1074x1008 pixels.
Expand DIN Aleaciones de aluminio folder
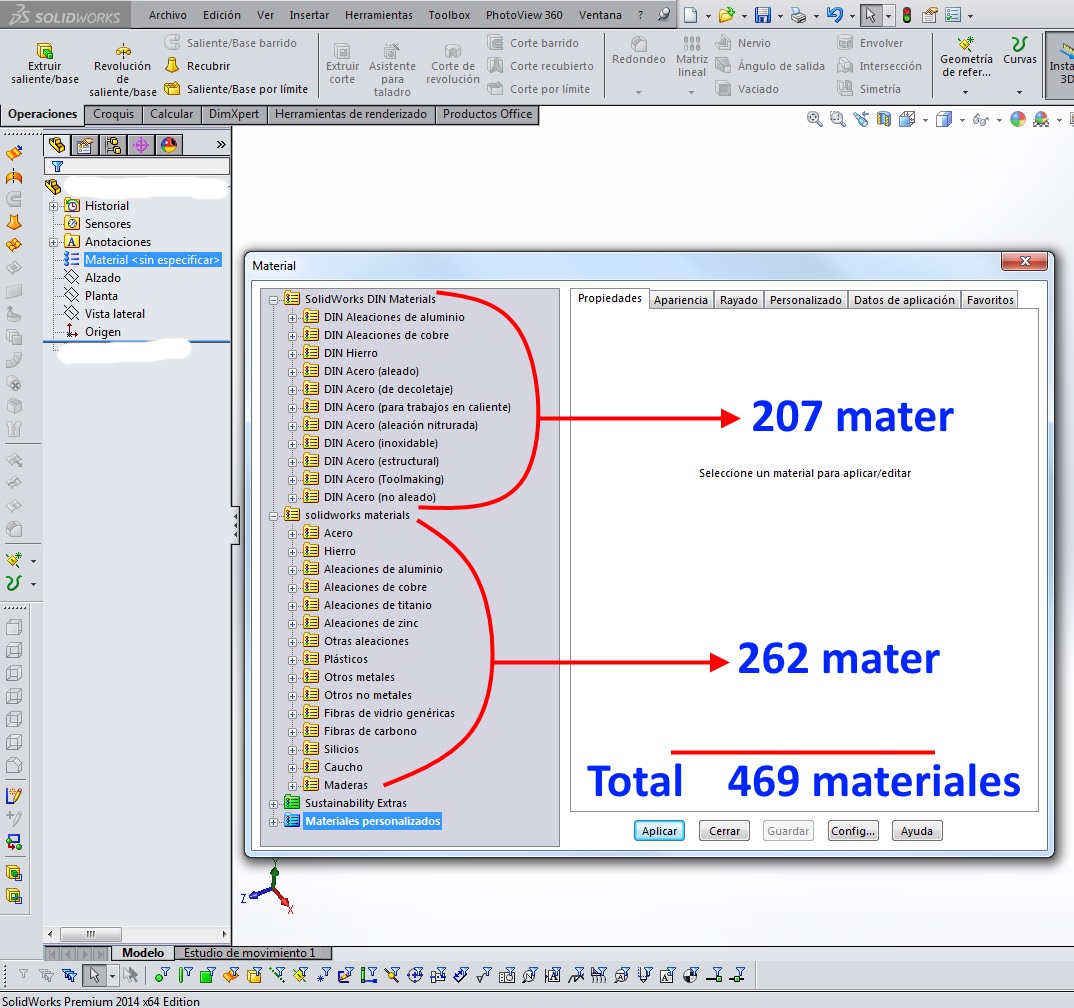coord(292,318)
